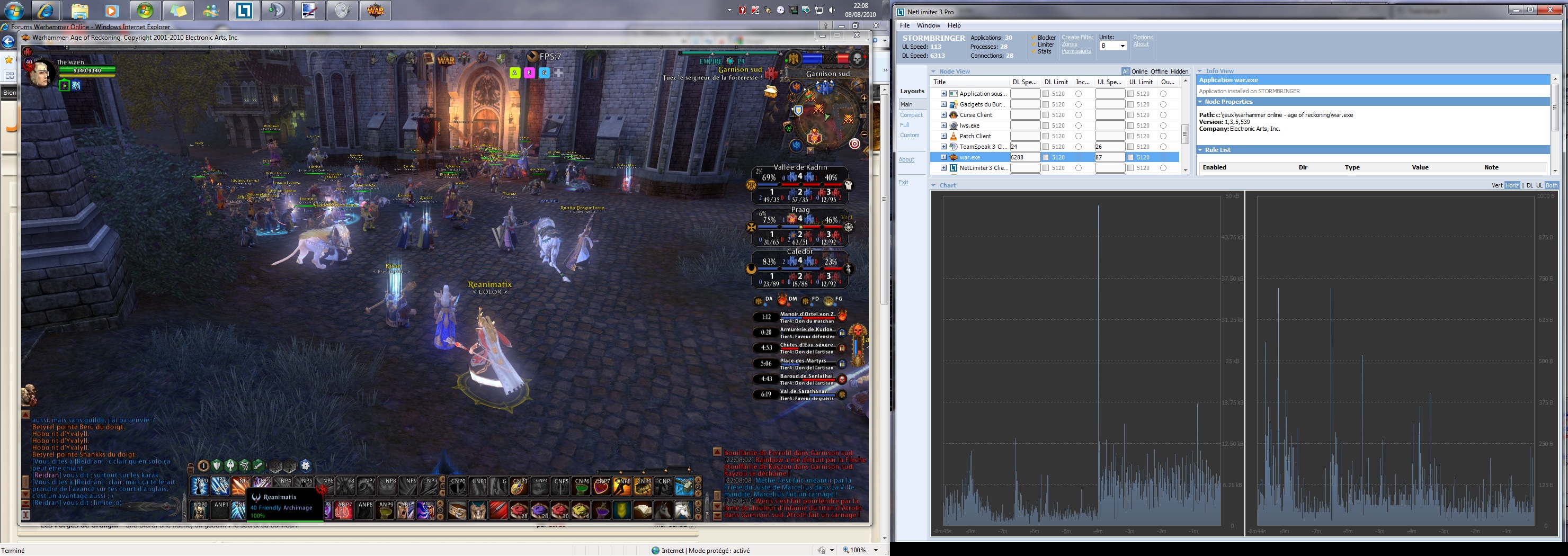Screen dimensions: 1568x556
Task: Collapse the Node Properties section
Action: pyautogui.click(x=1200, y=102)
